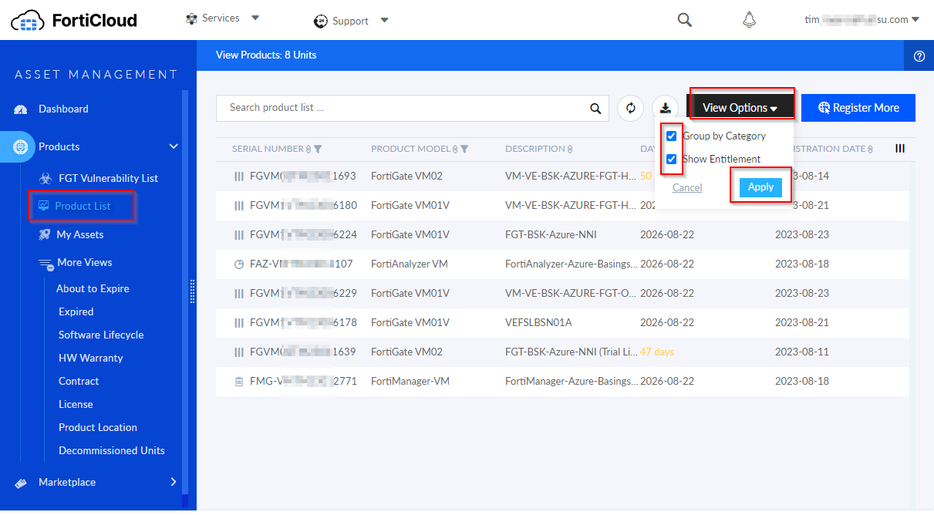Open the global search magnifier icon
Image resolution: width=934 pixels, height=515 pixels.
(x=684, y=20)
